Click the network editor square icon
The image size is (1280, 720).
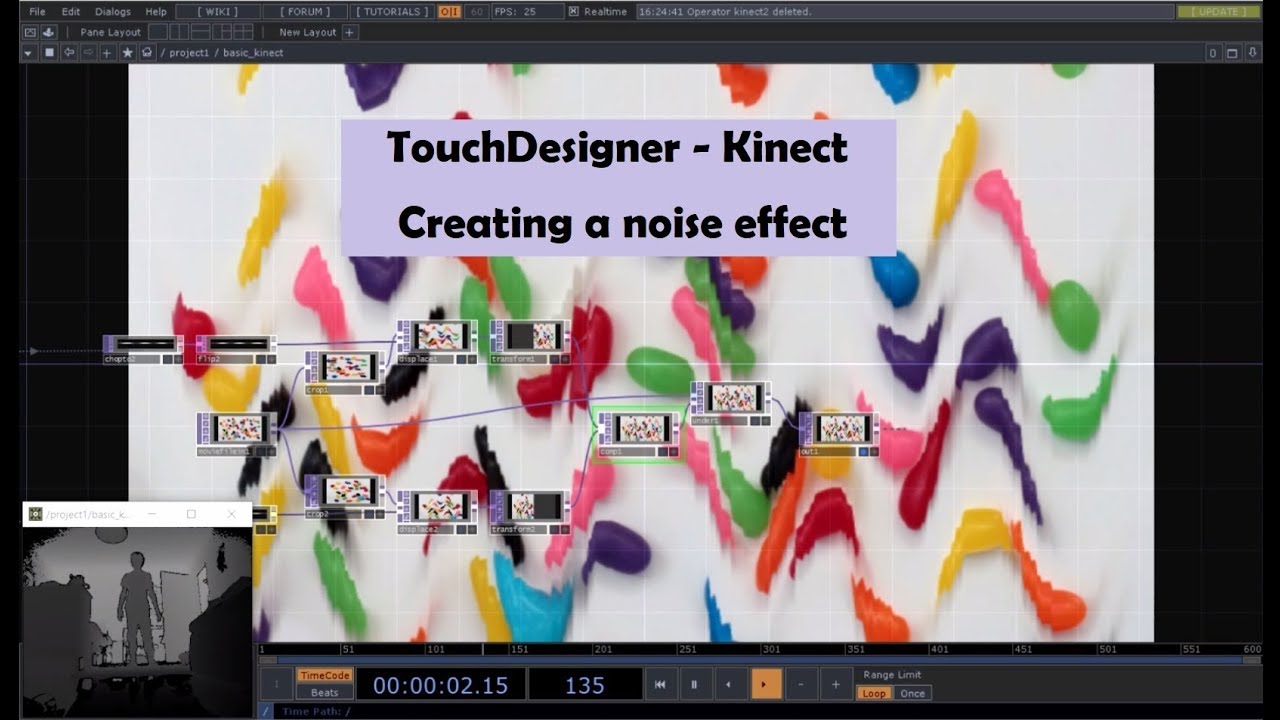49,52
